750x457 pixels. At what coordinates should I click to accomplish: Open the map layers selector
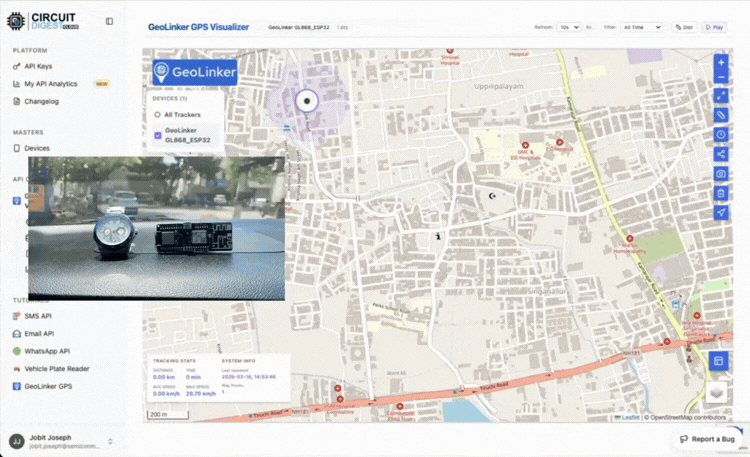(717, 392)
